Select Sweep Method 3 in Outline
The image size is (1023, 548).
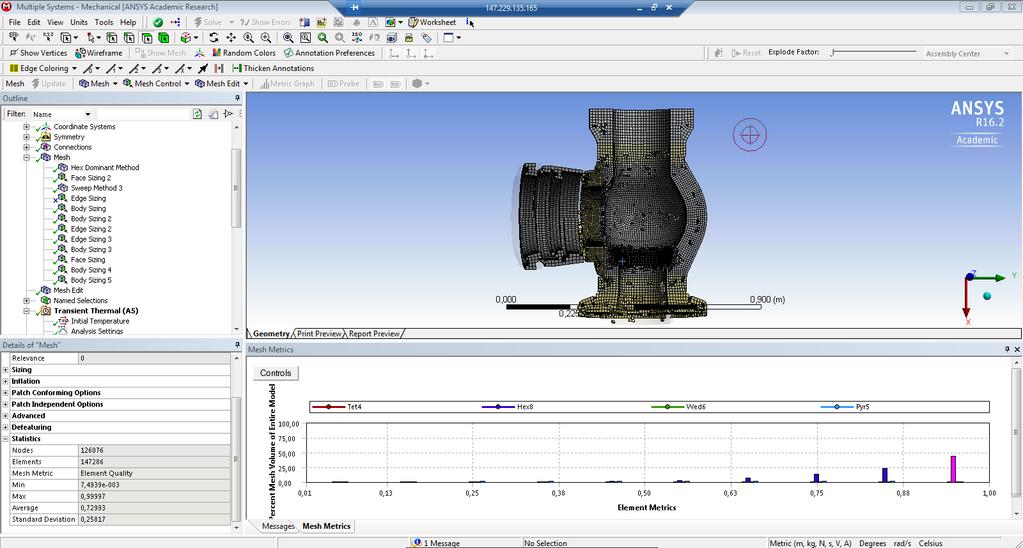coord(97,188)
